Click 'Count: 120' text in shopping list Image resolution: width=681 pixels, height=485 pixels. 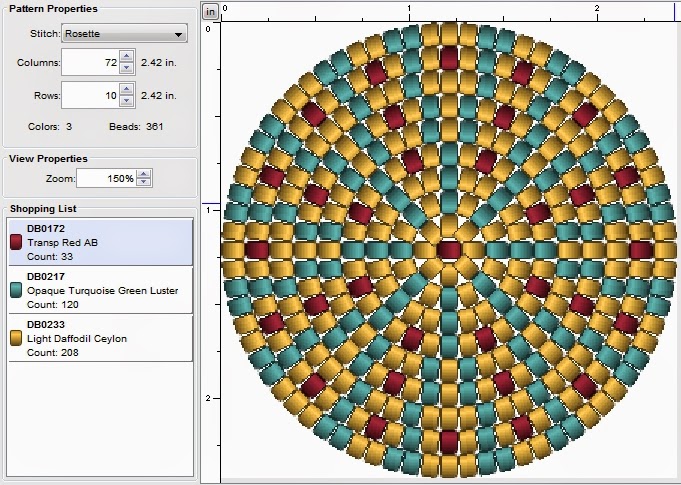click(x=53, y=305)
